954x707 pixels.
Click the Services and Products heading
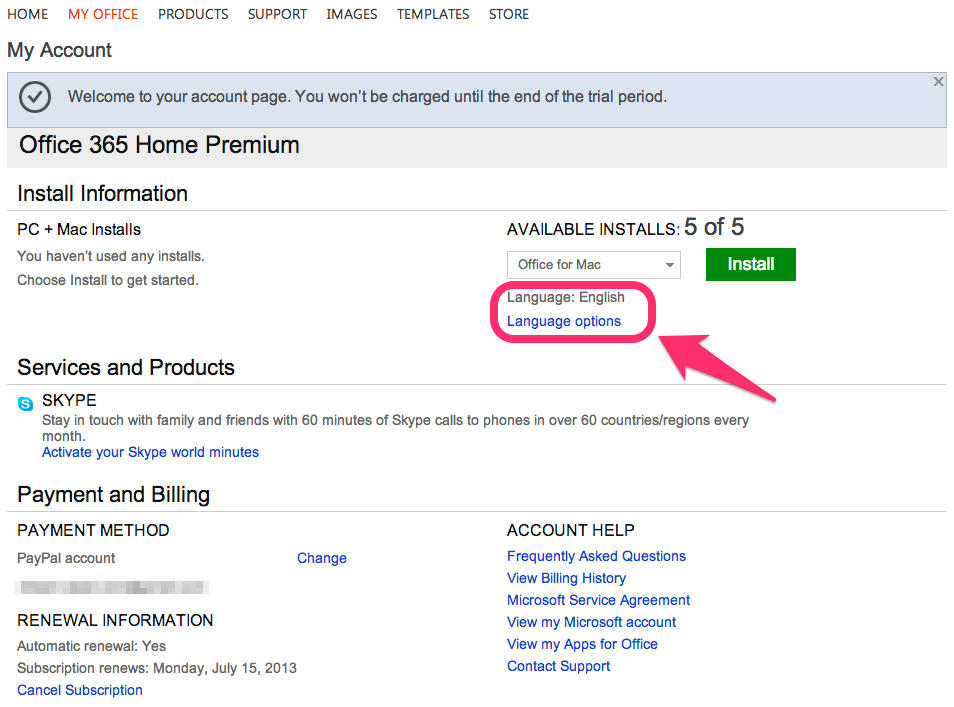[x=126, y=367]
